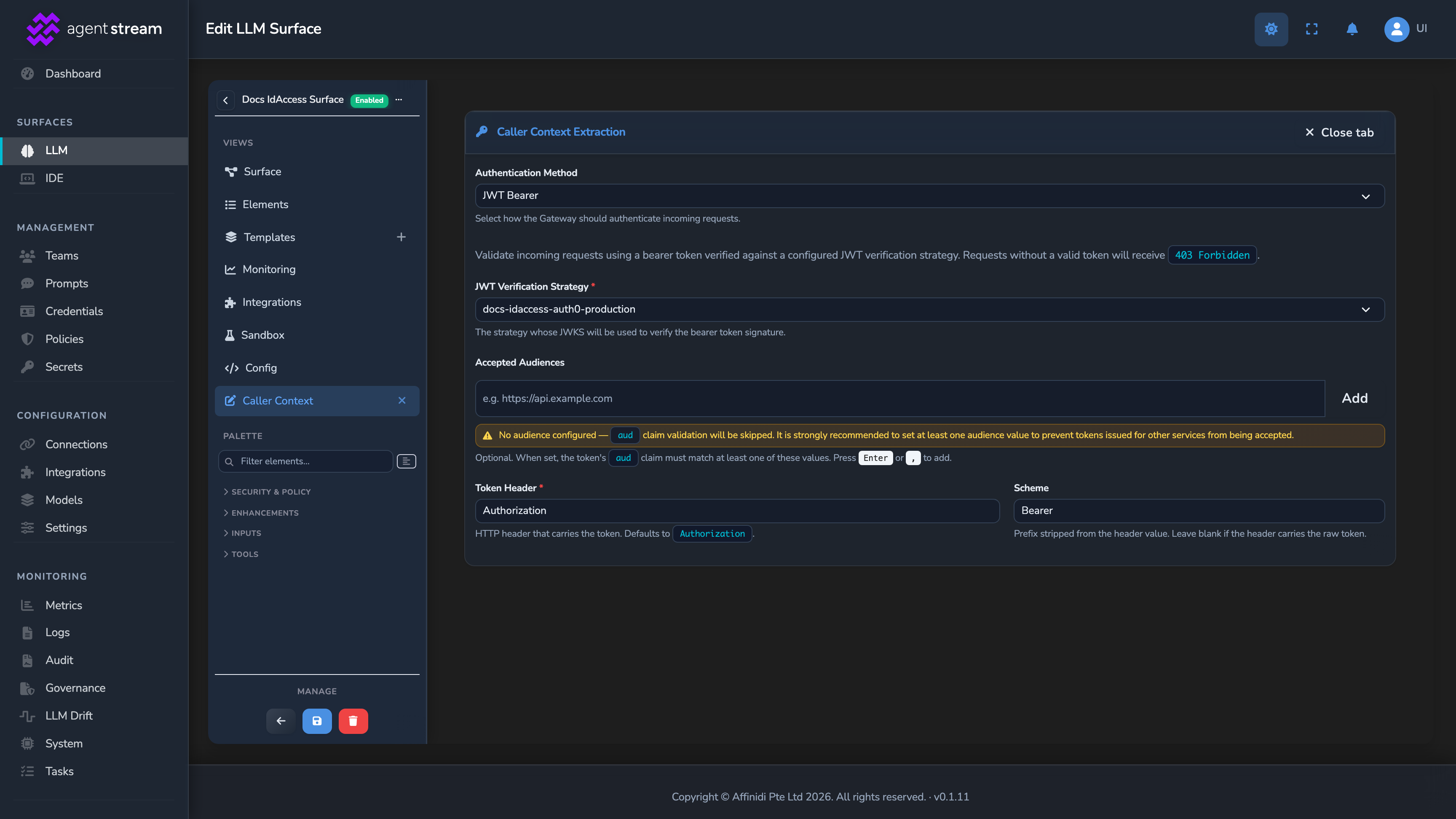The width and height of the screenshot is (1456, 819).
Task: Click the Filter elements search box
Action: pos(306,461)
